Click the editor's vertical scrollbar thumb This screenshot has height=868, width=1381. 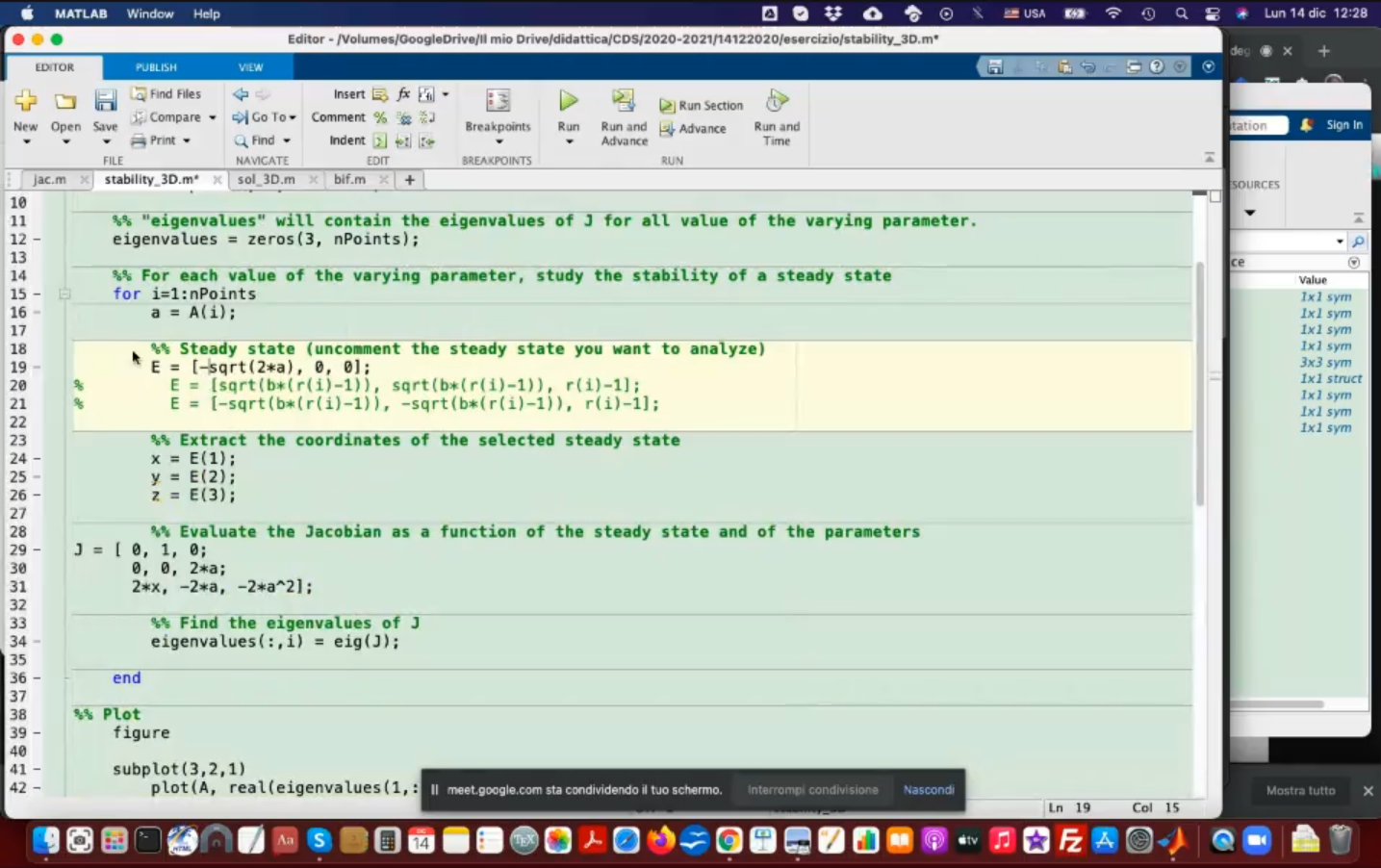pos(1200,385)
